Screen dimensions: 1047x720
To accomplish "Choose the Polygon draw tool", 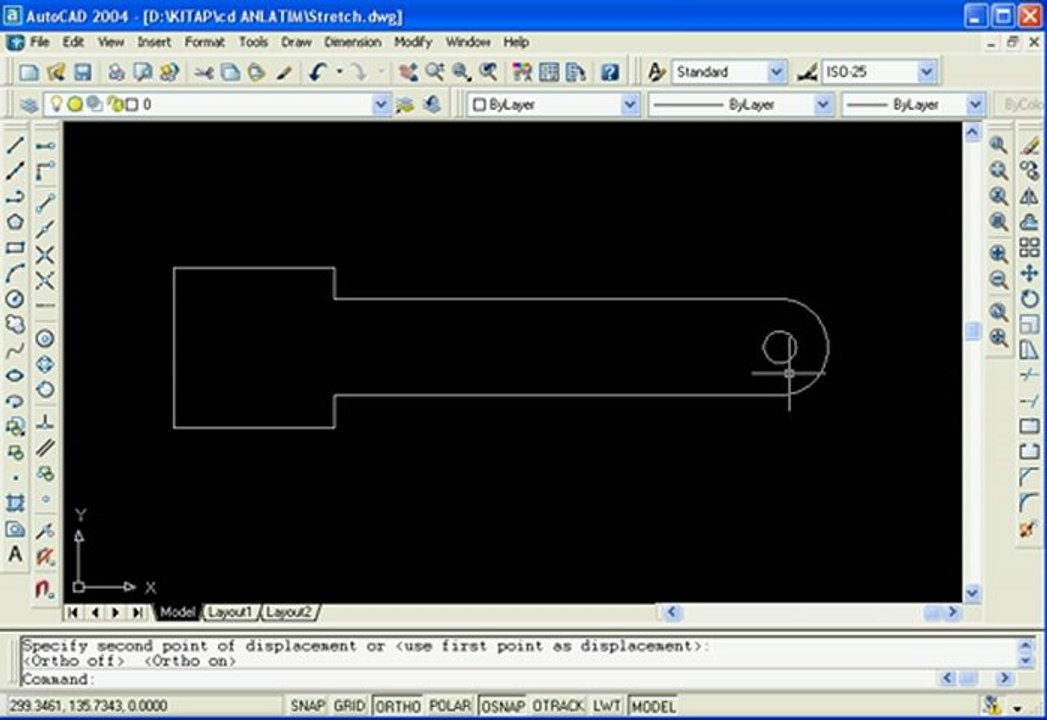I will coord(15,222).
